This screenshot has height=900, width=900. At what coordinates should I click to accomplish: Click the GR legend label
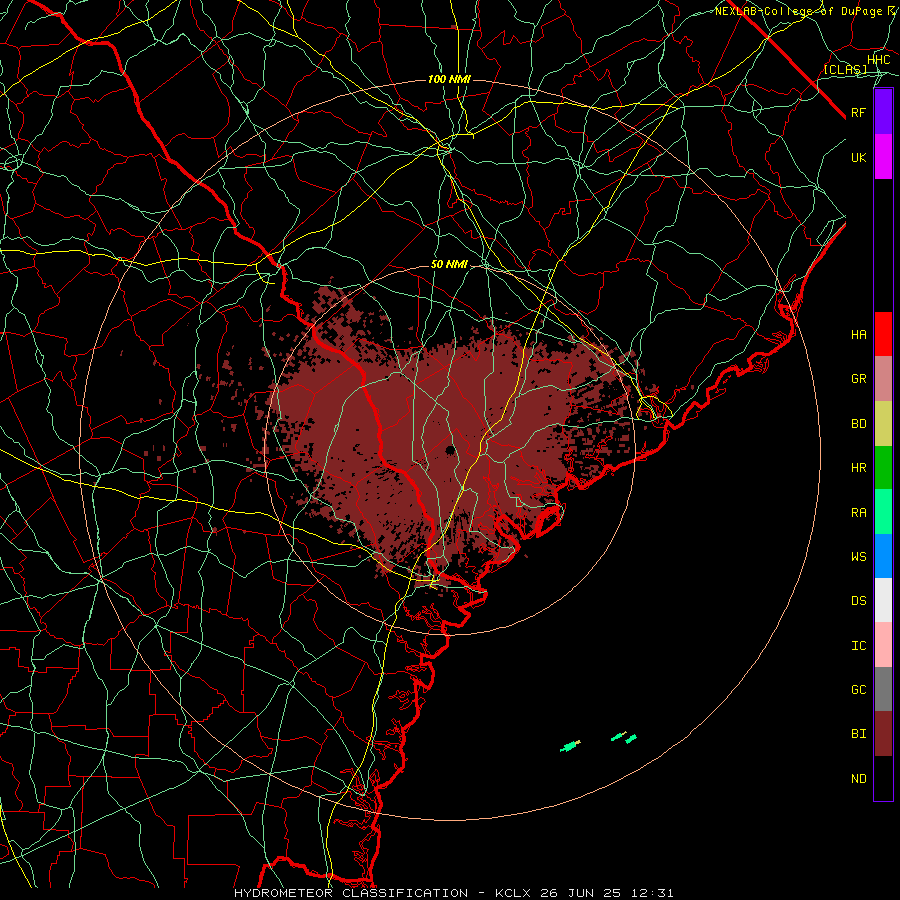point(858,379)
